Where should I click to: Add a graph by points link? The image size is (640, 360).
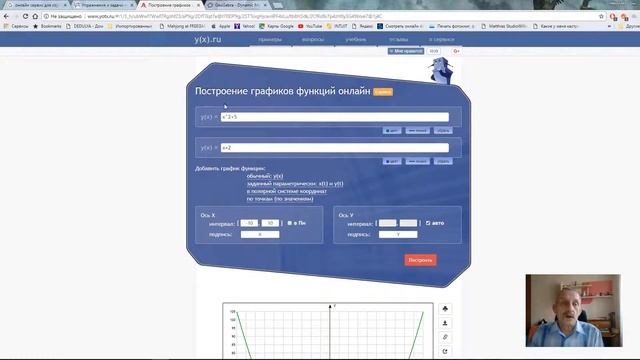280,199
